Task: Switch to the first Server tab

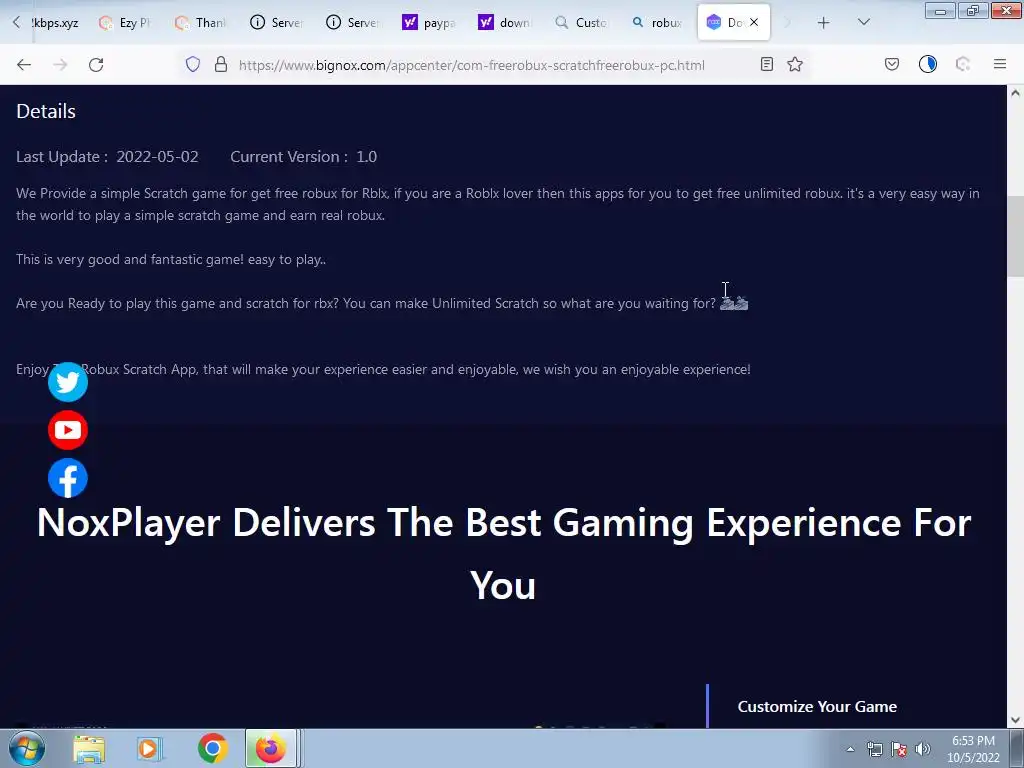Action: [276, 23]
